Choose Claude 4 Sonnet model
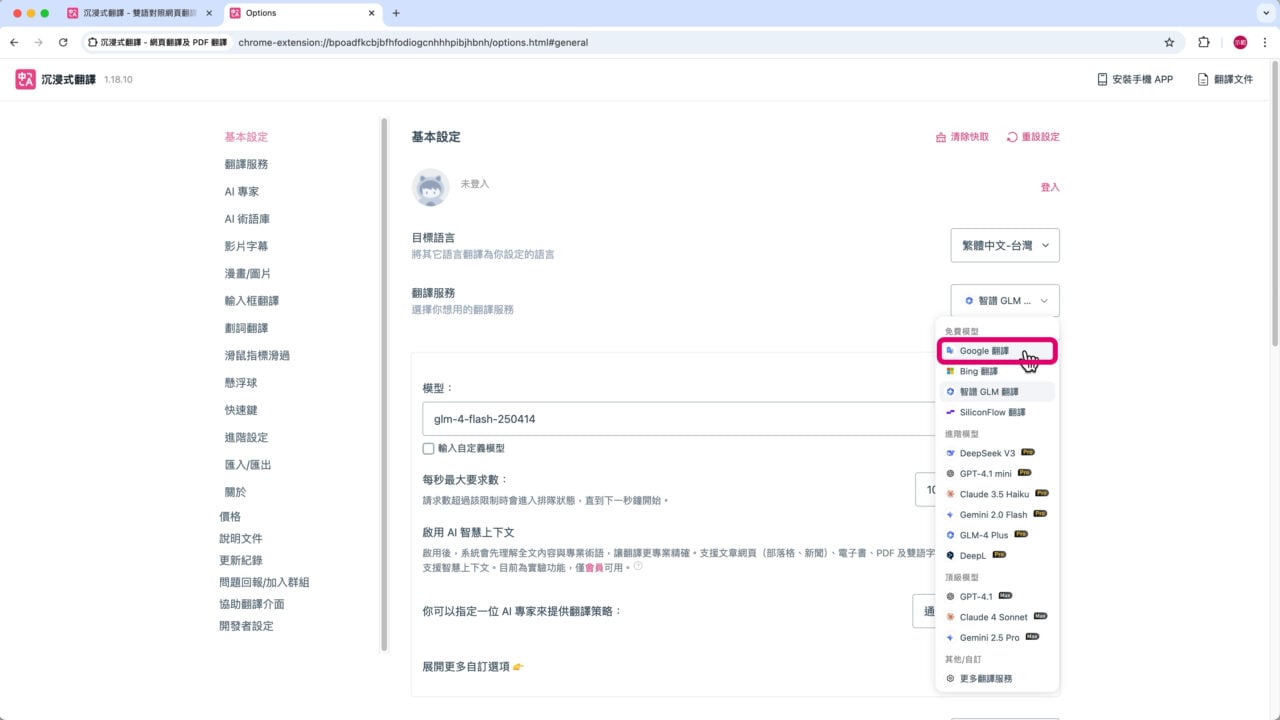Image resolution: width=1280 pixels, height=720 pixels. (998, 617)
